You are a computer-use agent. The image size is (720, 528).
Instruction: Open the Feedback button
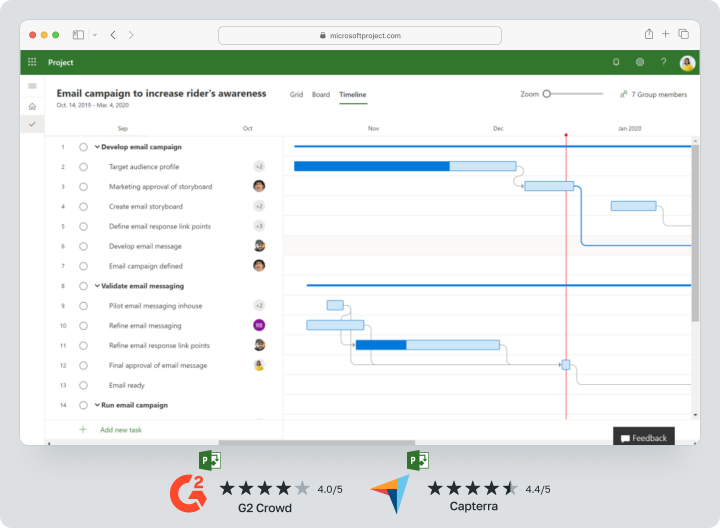pos(644,437)
